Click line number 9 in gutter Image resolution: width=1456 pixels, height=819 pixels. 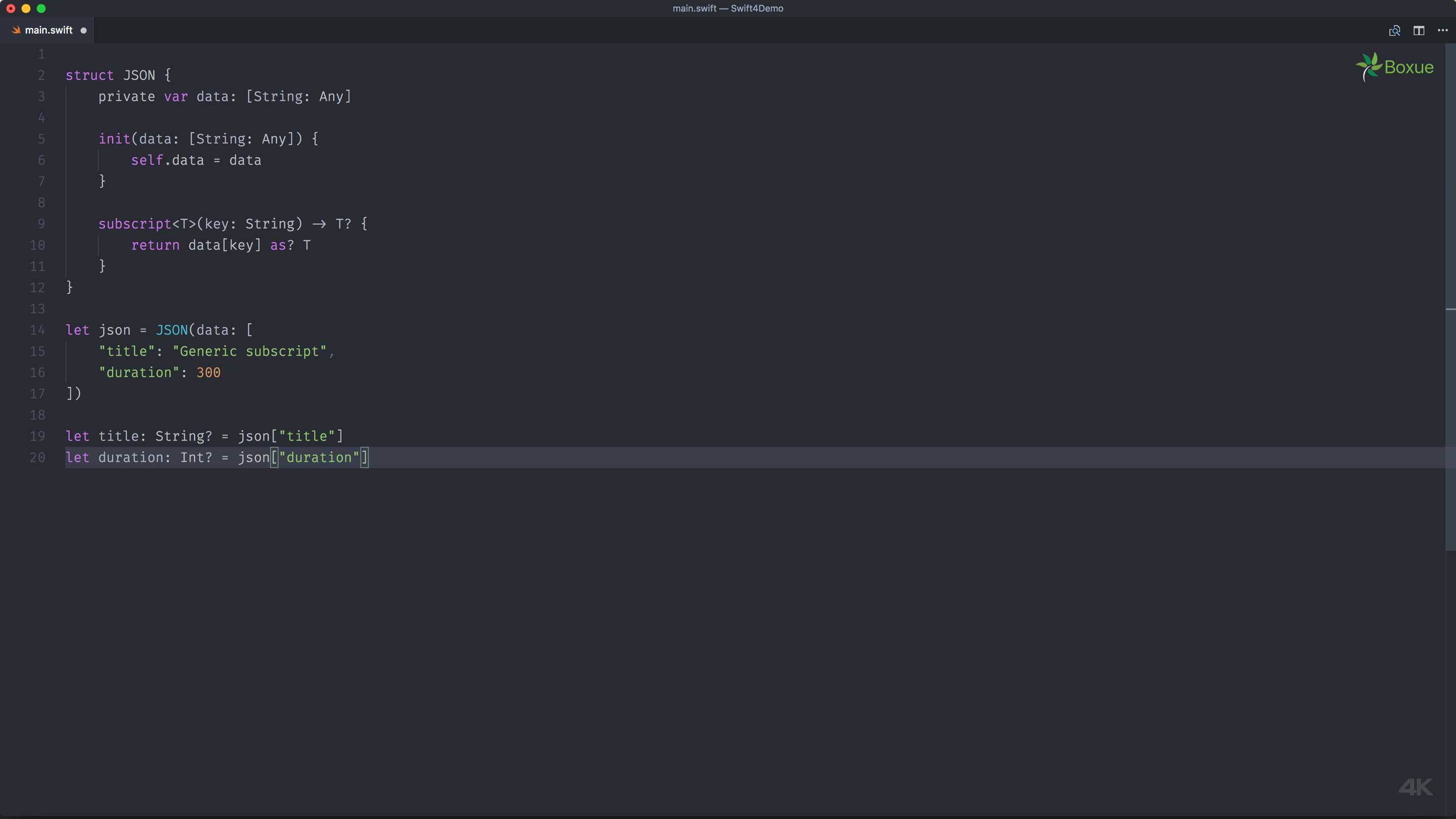(x=41, y=224)
